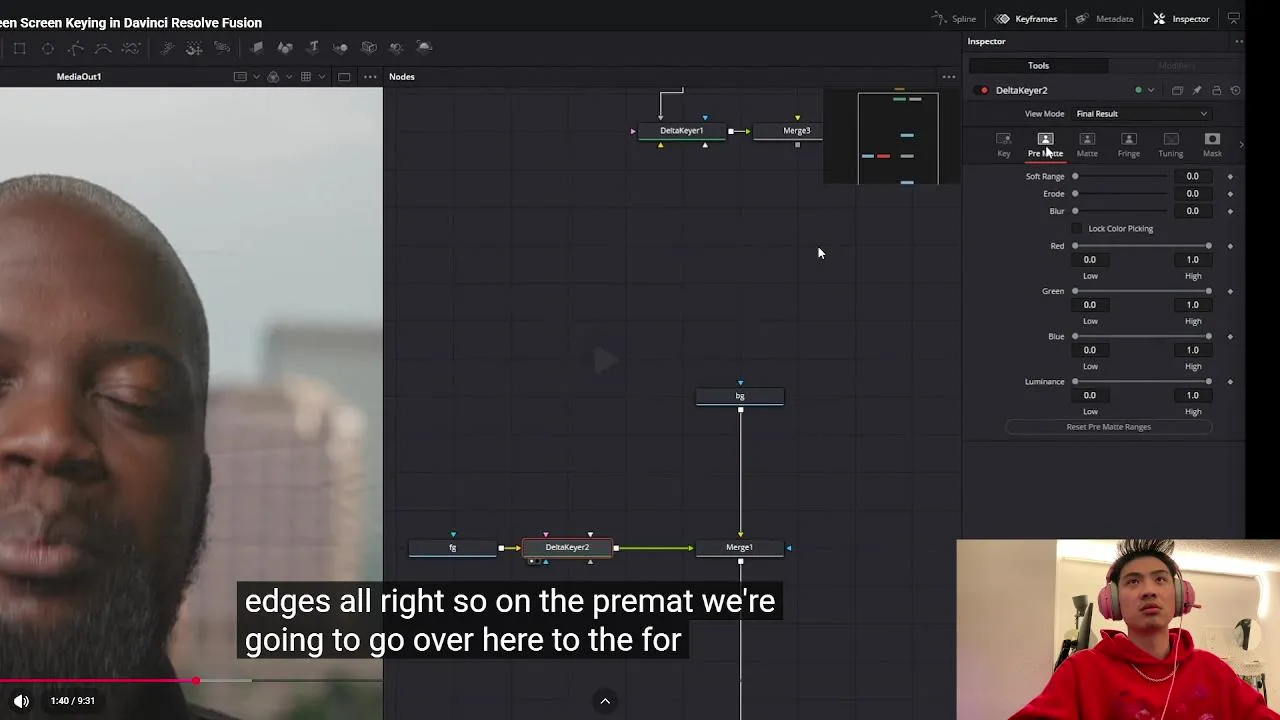Switch to the Fringe tab
This screenshot has width=1280, height=720.
1129,146
